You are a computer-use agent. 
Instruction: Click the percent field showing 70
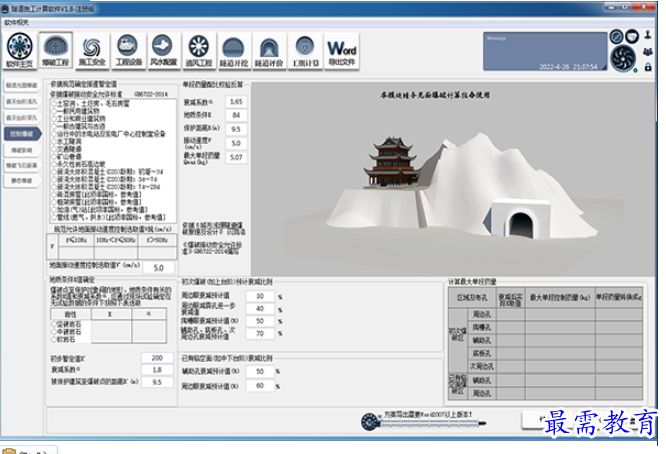260,334
